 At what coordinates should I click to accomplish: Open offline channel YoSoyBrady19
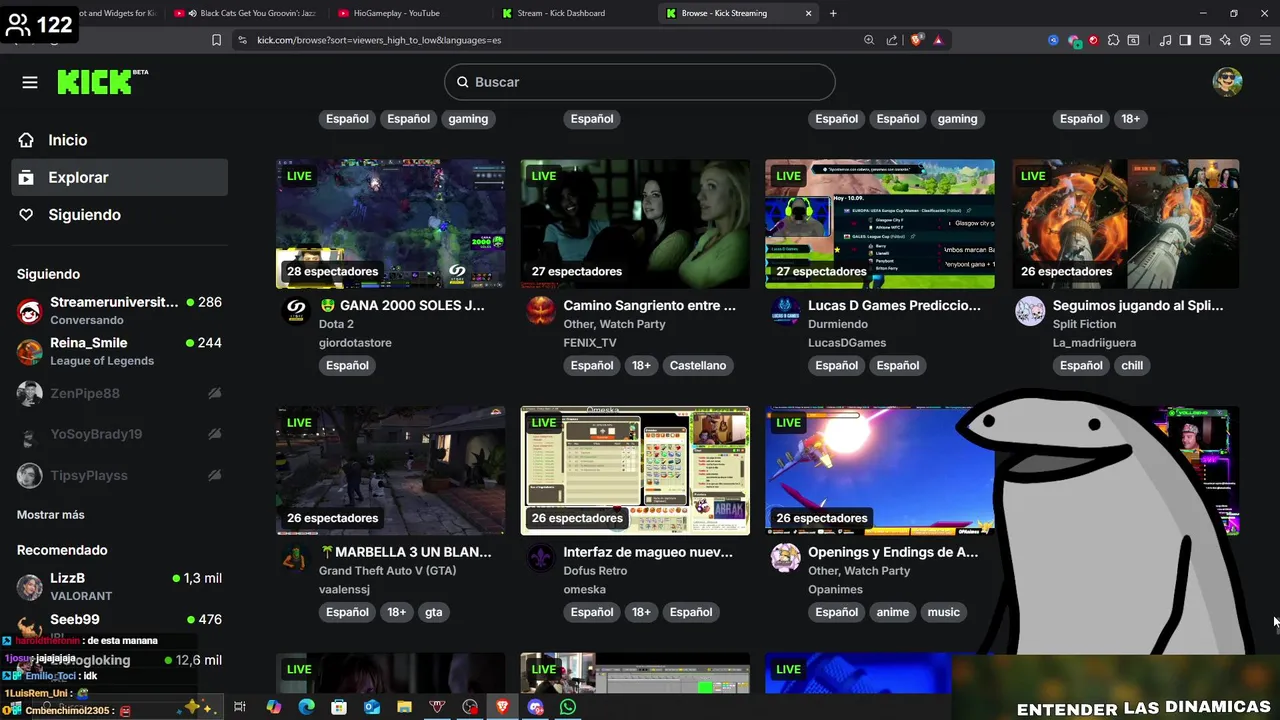(120, 434)
